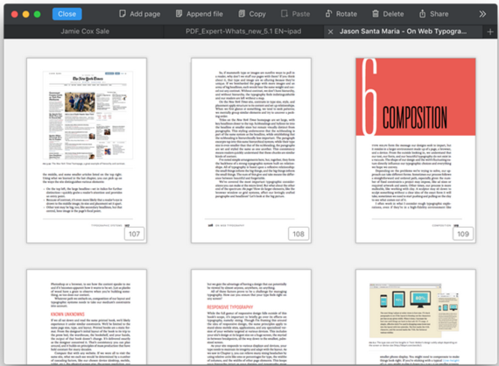This screenshot has height=366, width=499.
Task: Click the blue Close button
Action: click(x=67, y=14)
